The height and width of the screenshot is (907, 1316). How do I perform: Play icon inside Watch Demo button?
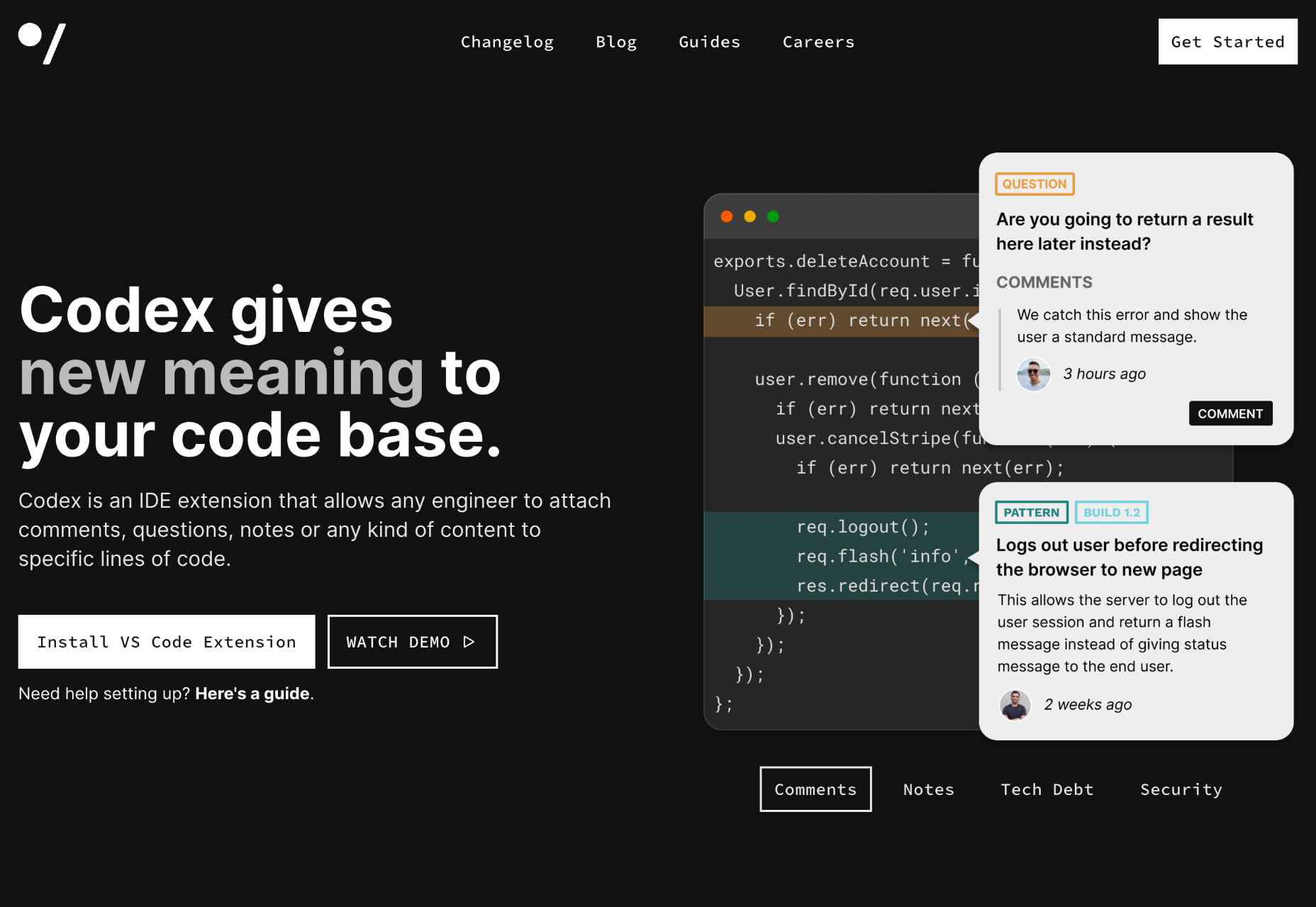click(x=469, y=642)
